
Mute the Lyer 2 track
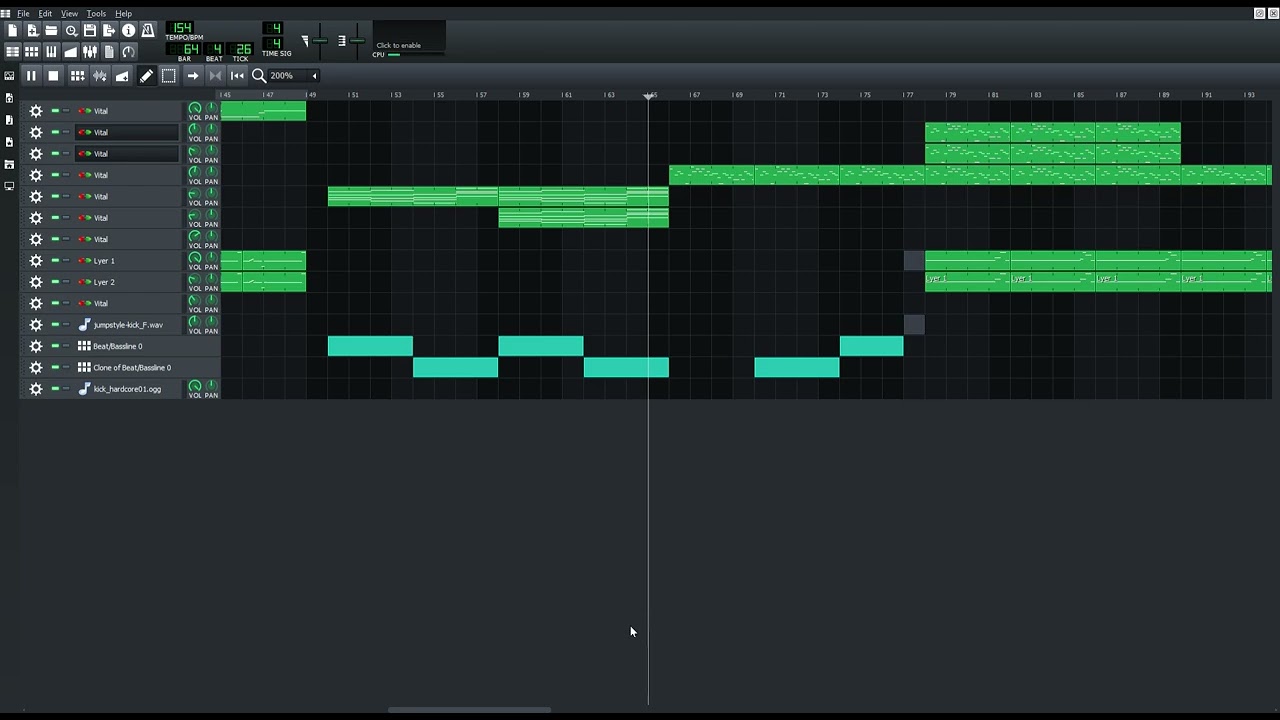pos(55,282)
